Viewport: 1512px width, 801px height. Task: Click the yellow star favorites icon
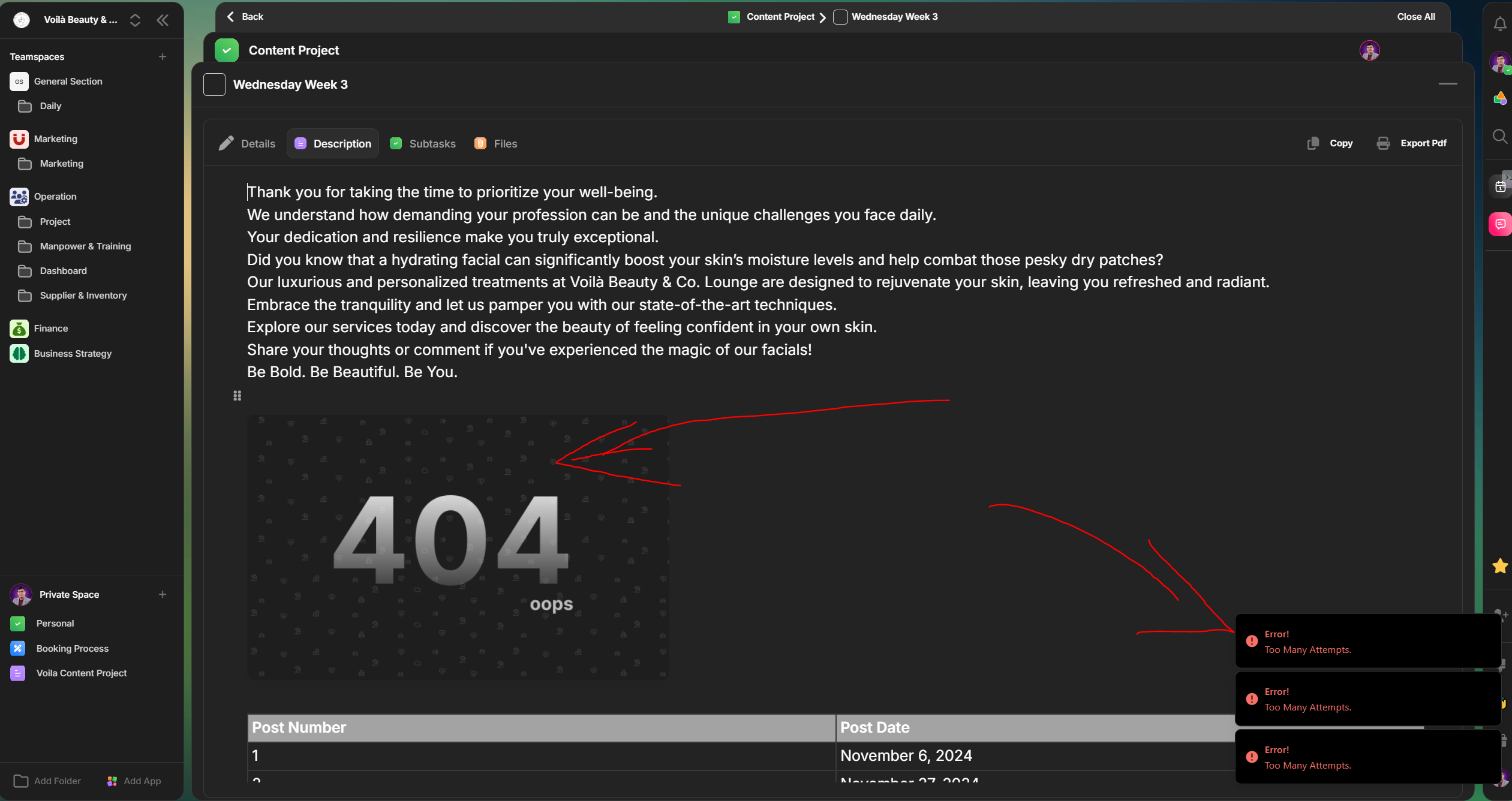click(x=1500, y=566)
